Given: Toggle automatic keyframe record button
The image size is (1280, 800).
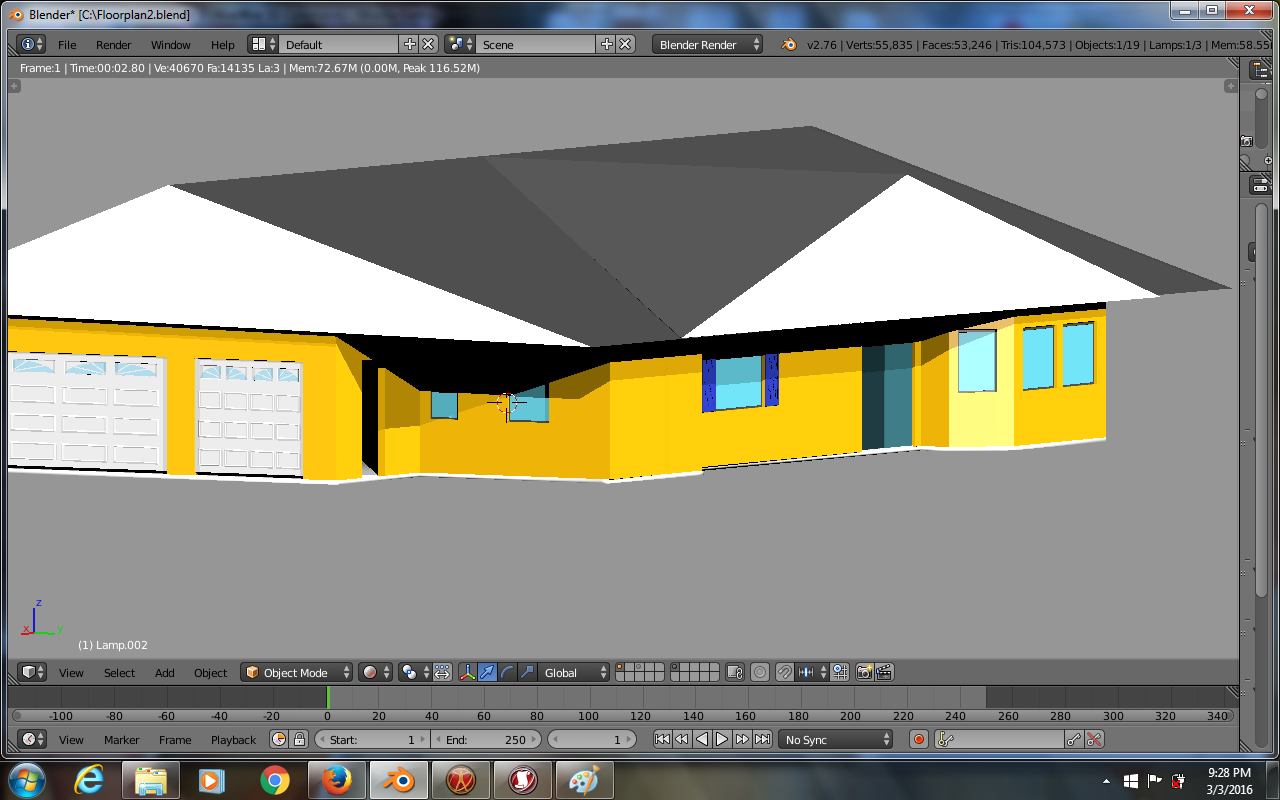Looking at the screenshot, I should pyautogui.click(x=919, y=739).
